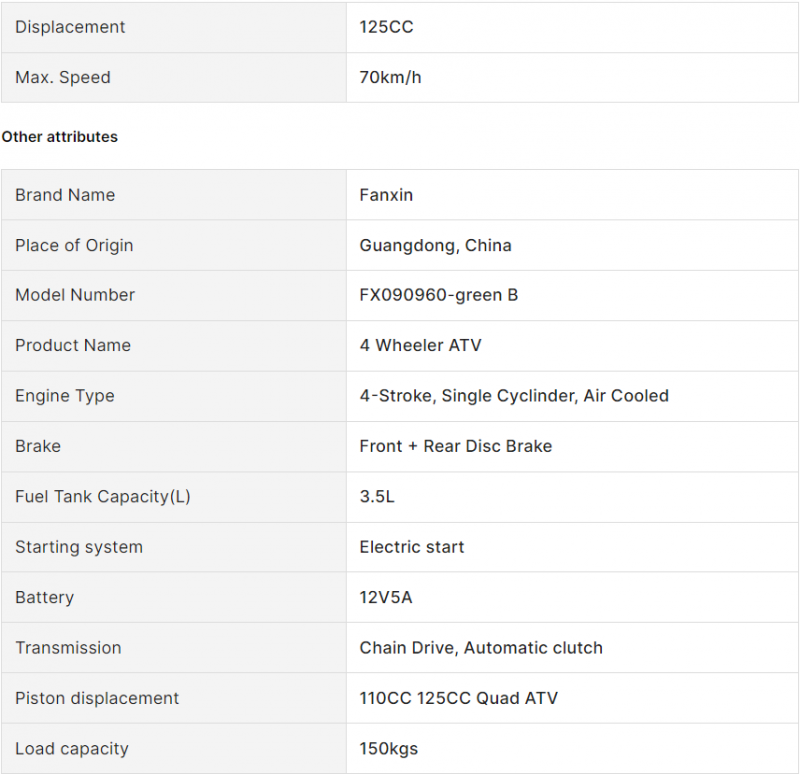This screenshot has height=774, width=800.
Task: Click the Fuel Tank Capacity(L) label
Action: click(102, 497)
